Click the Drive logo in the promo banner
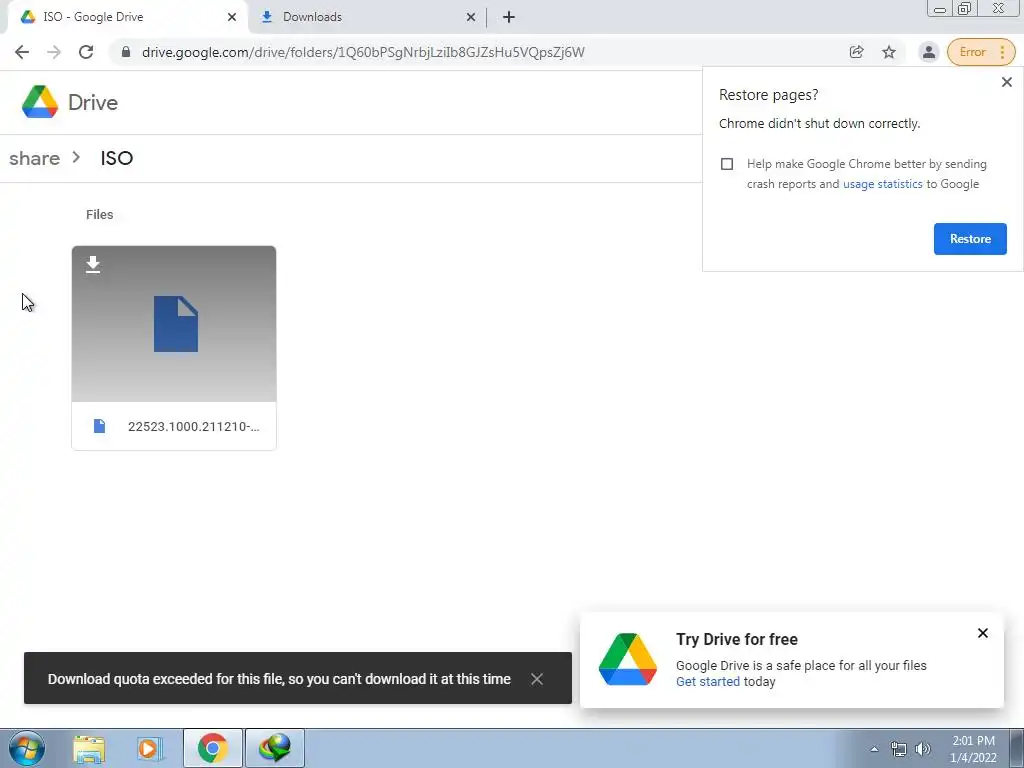 628,660
